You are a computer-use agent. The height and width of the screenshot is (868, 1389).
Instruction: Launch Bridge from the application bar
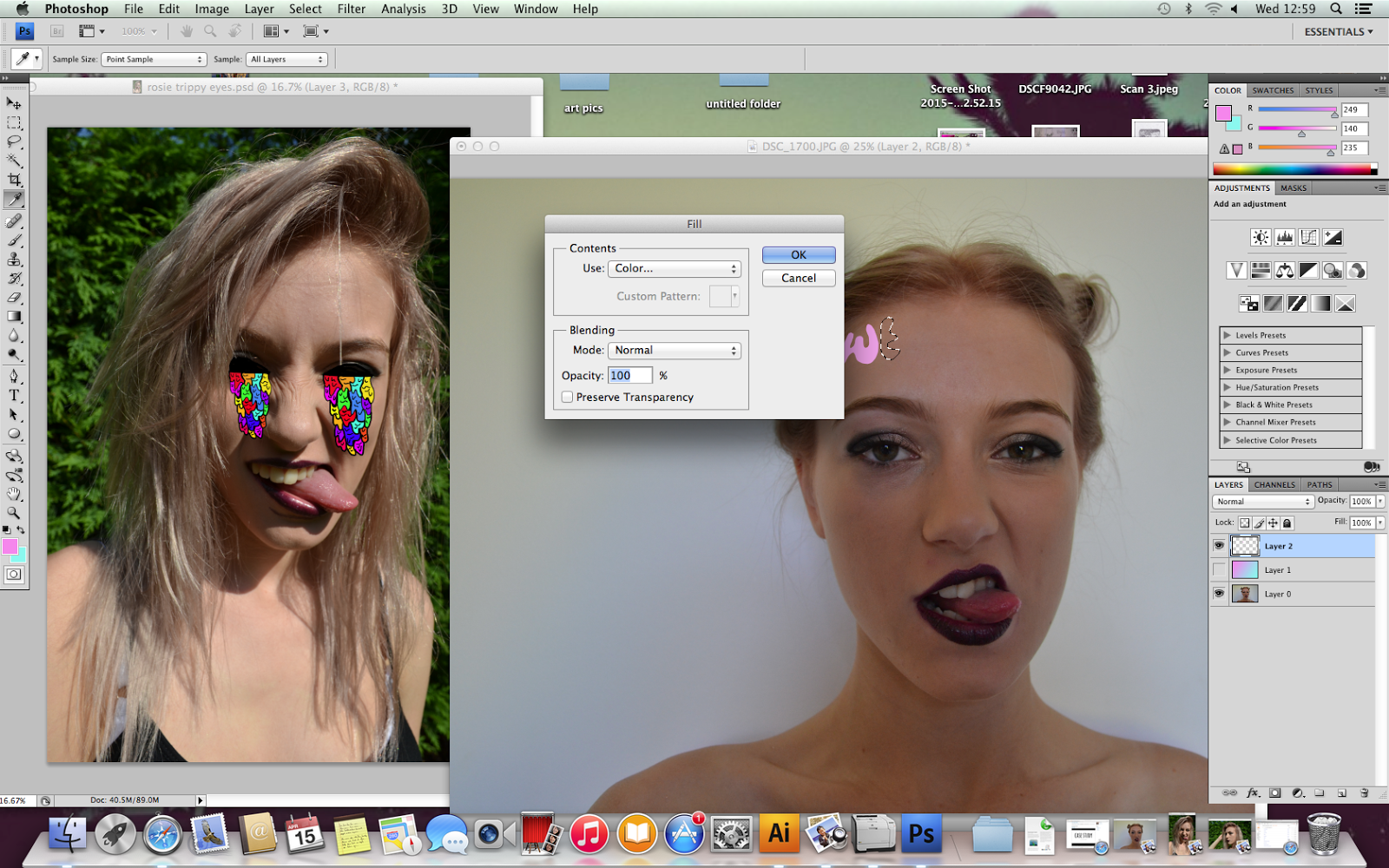point(57,31)
